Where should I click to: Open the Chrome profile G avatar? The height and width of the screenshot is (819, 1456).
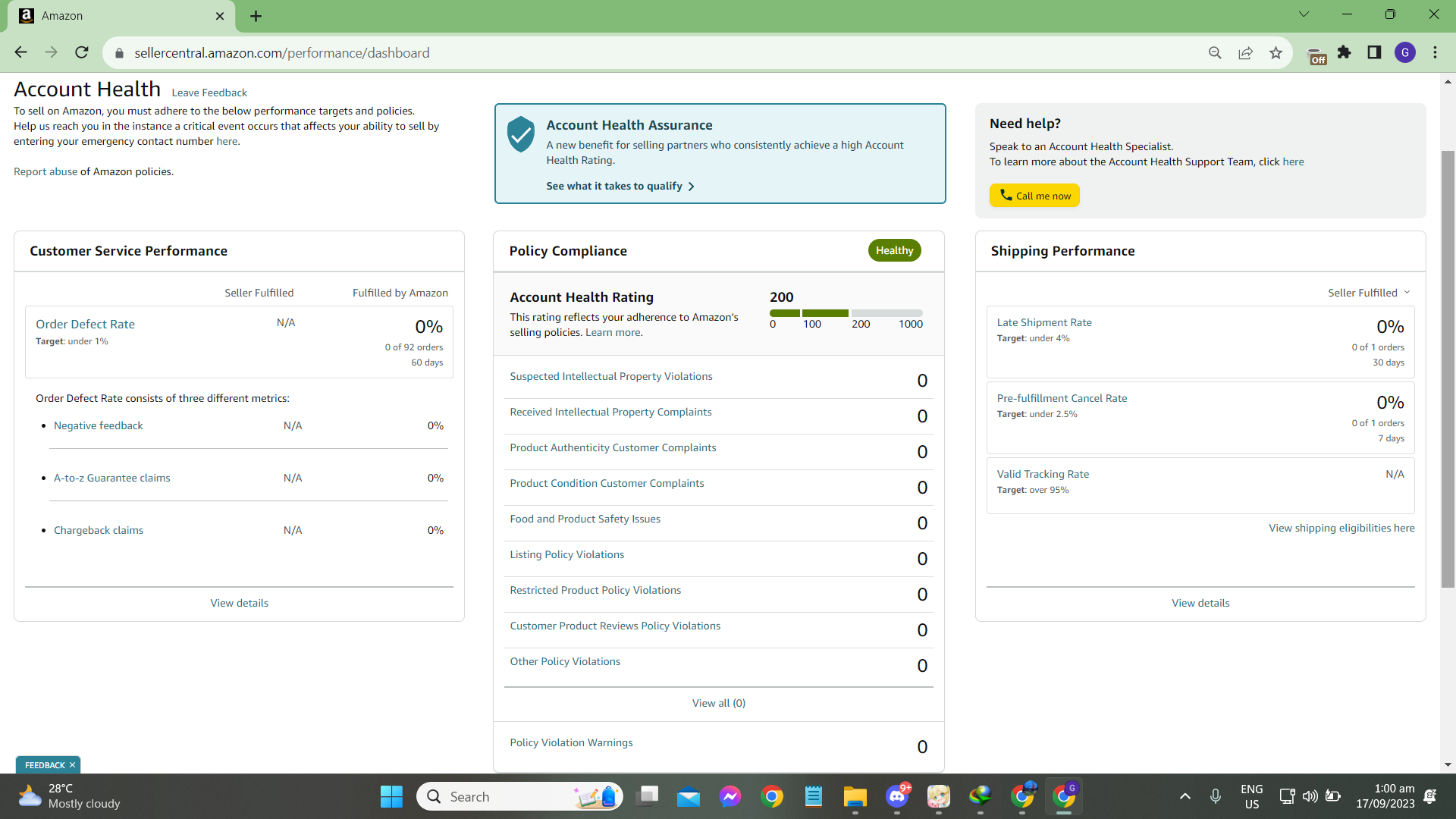[1405, 52]
